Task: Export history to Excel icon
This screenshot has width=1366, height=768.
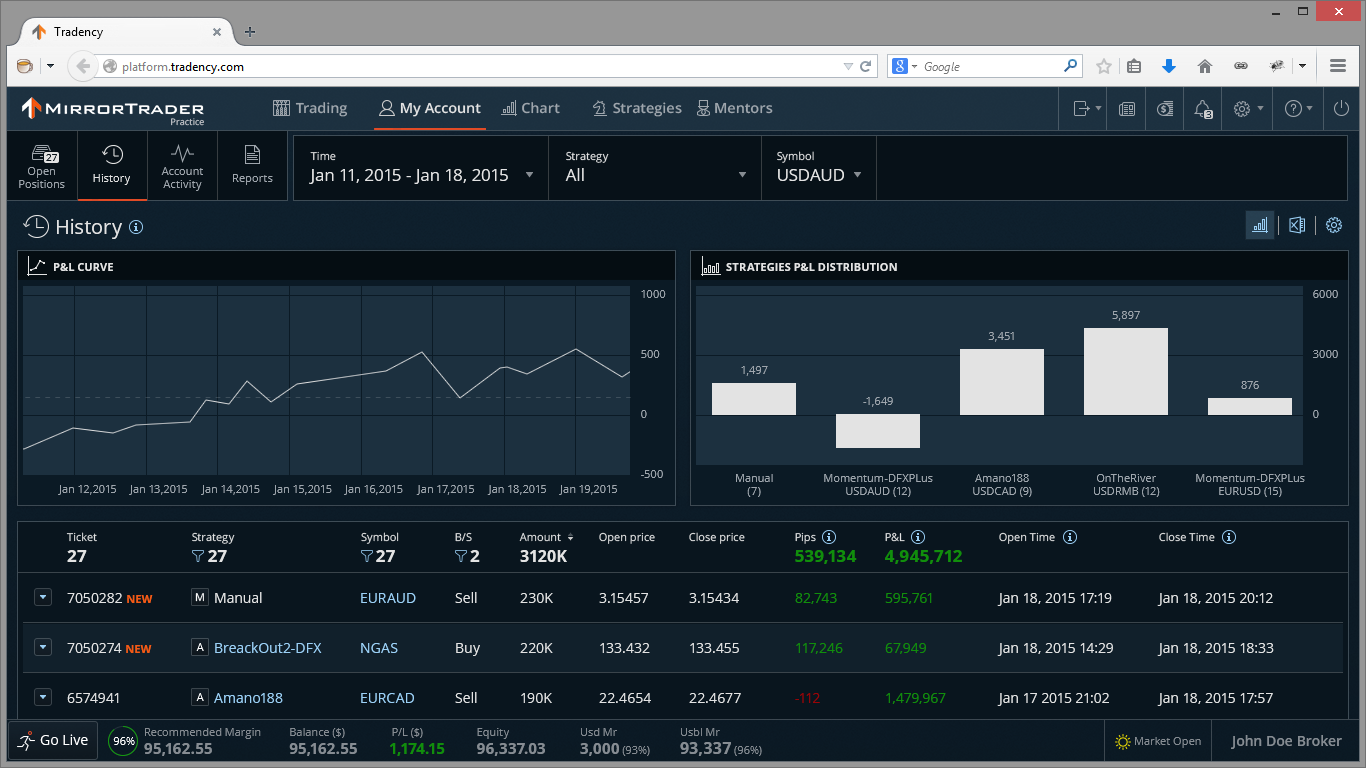Action: pos(1297,225)
